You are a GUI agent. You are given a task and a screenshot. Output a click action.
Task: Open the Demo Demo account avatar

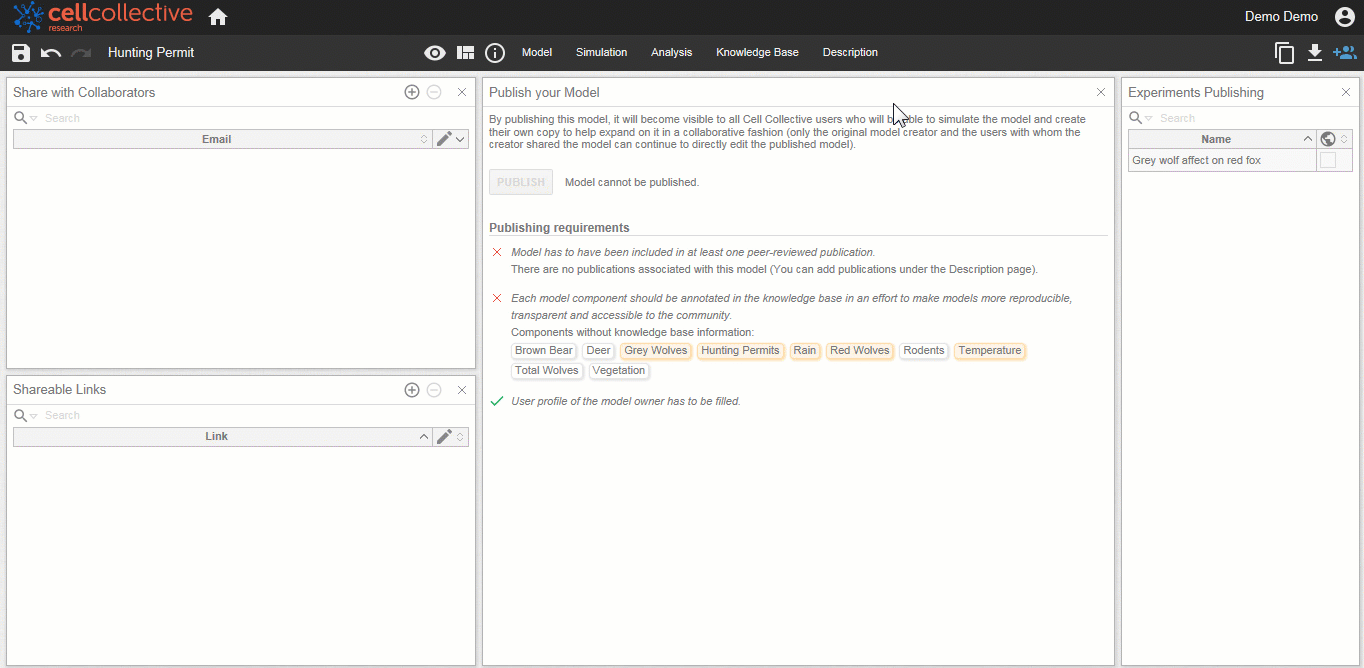coord(1345,17)
